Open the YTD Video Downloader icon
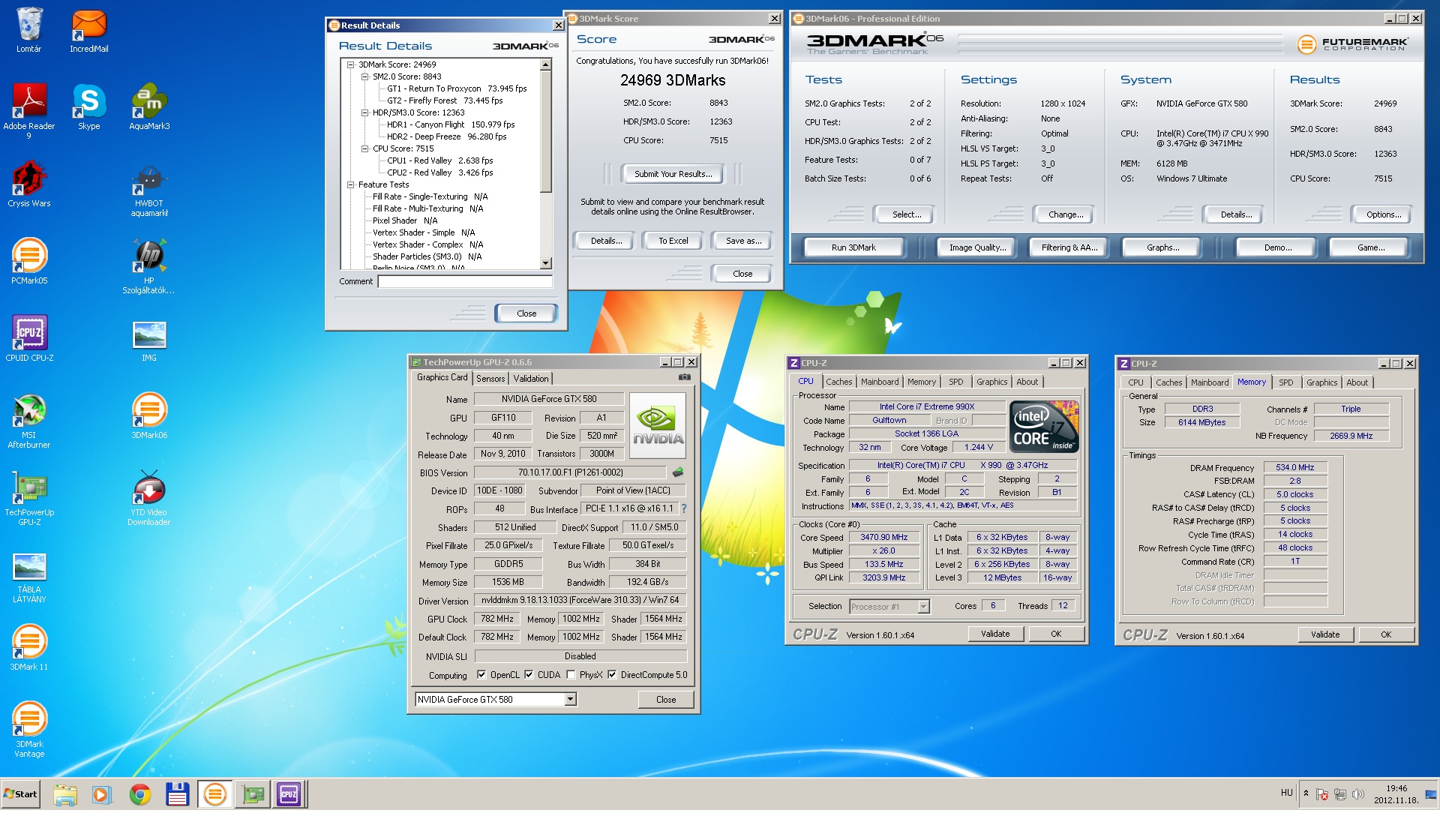Image resolution: width=1440 pixels, height=840 pixels. (x=148, y=488)
